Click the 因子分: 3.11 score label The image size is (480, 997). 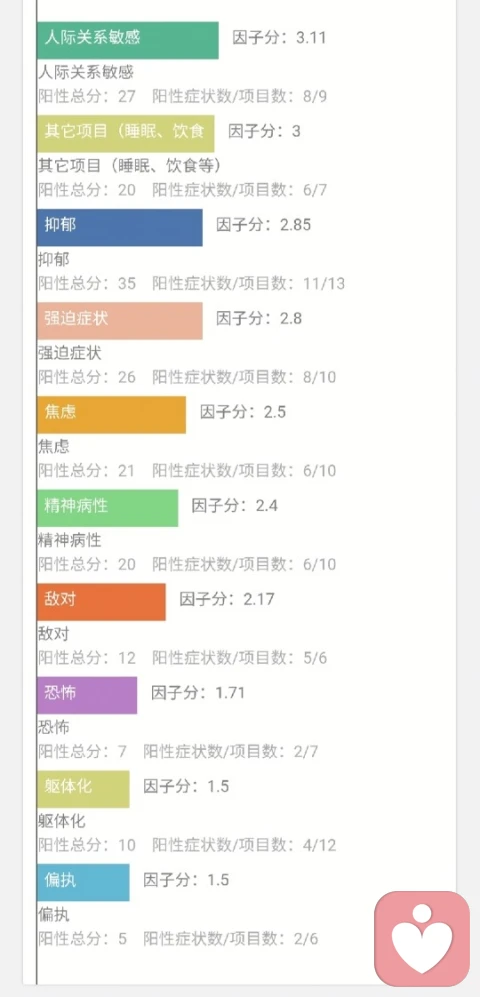tap(280, 38)
